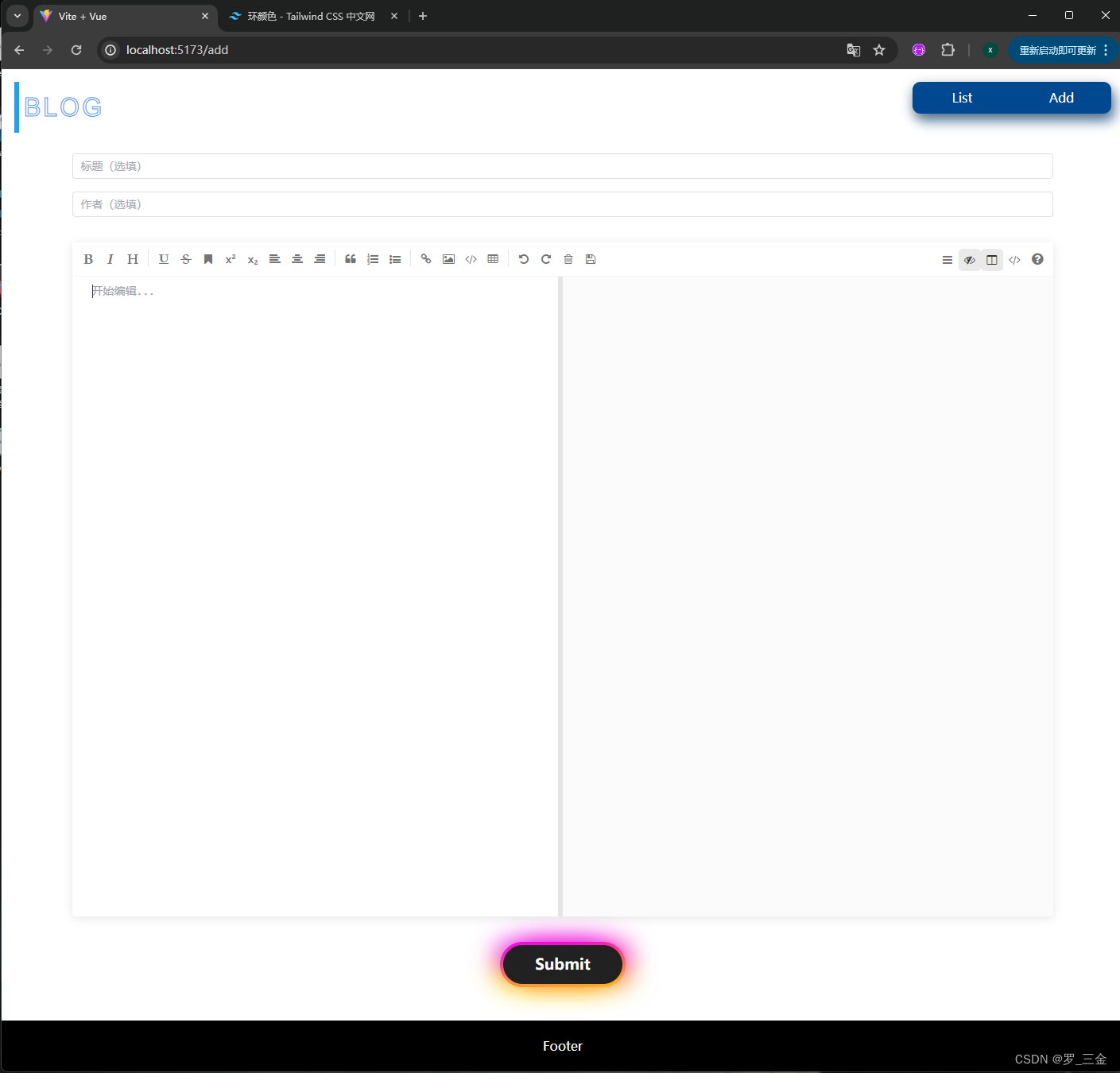This screenshot has width=1120, height=1073.
Task: Click the author input field
Action: point(563,204)
